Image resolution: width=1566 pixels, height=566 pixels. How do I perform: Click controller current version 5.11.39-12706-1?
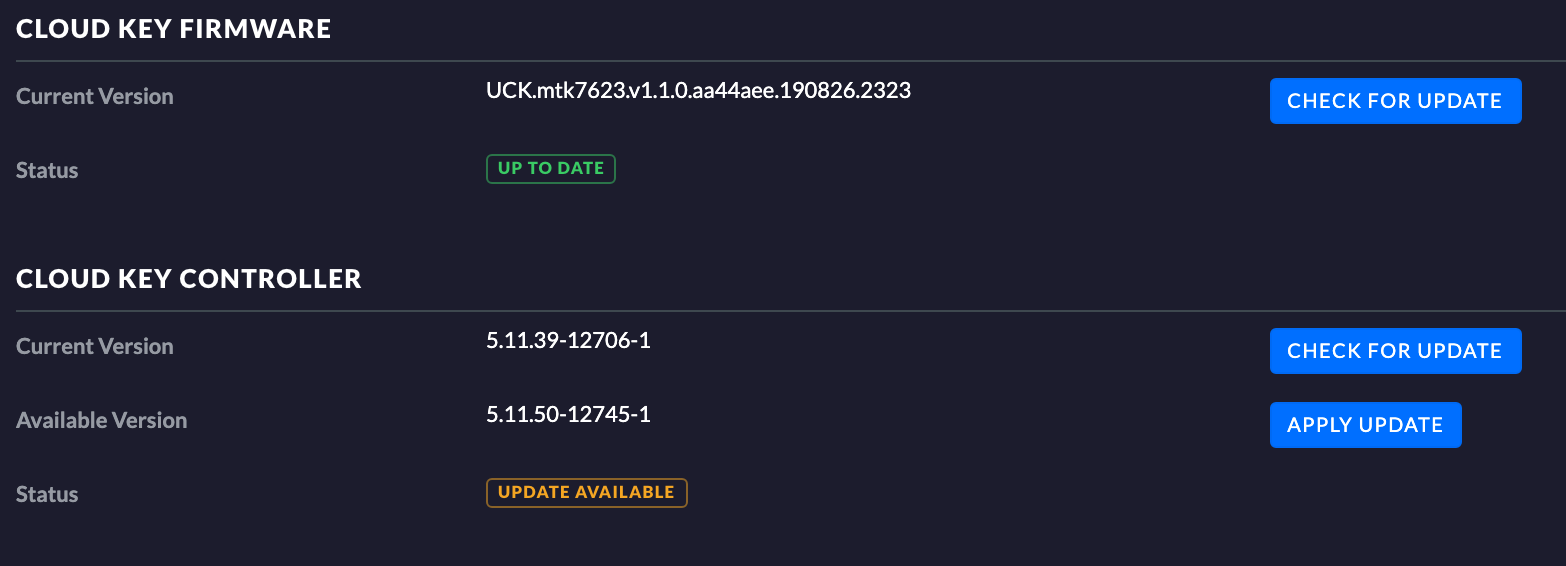(x=568, y=341)
